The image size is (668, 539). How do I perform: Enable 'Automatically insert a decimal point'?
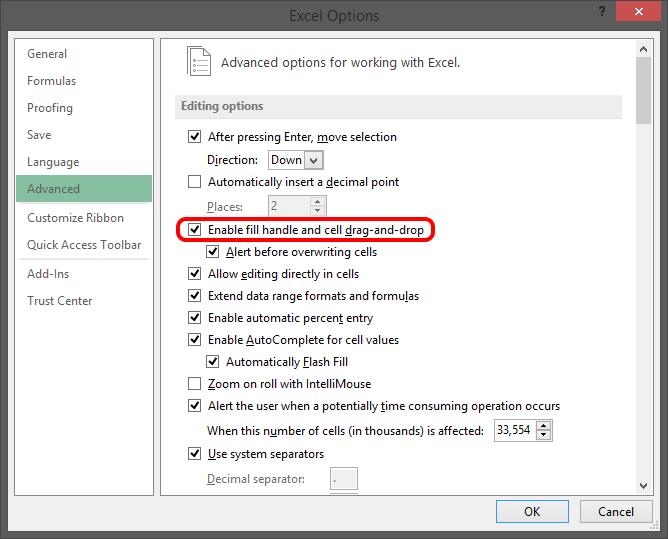click(194, 182)
